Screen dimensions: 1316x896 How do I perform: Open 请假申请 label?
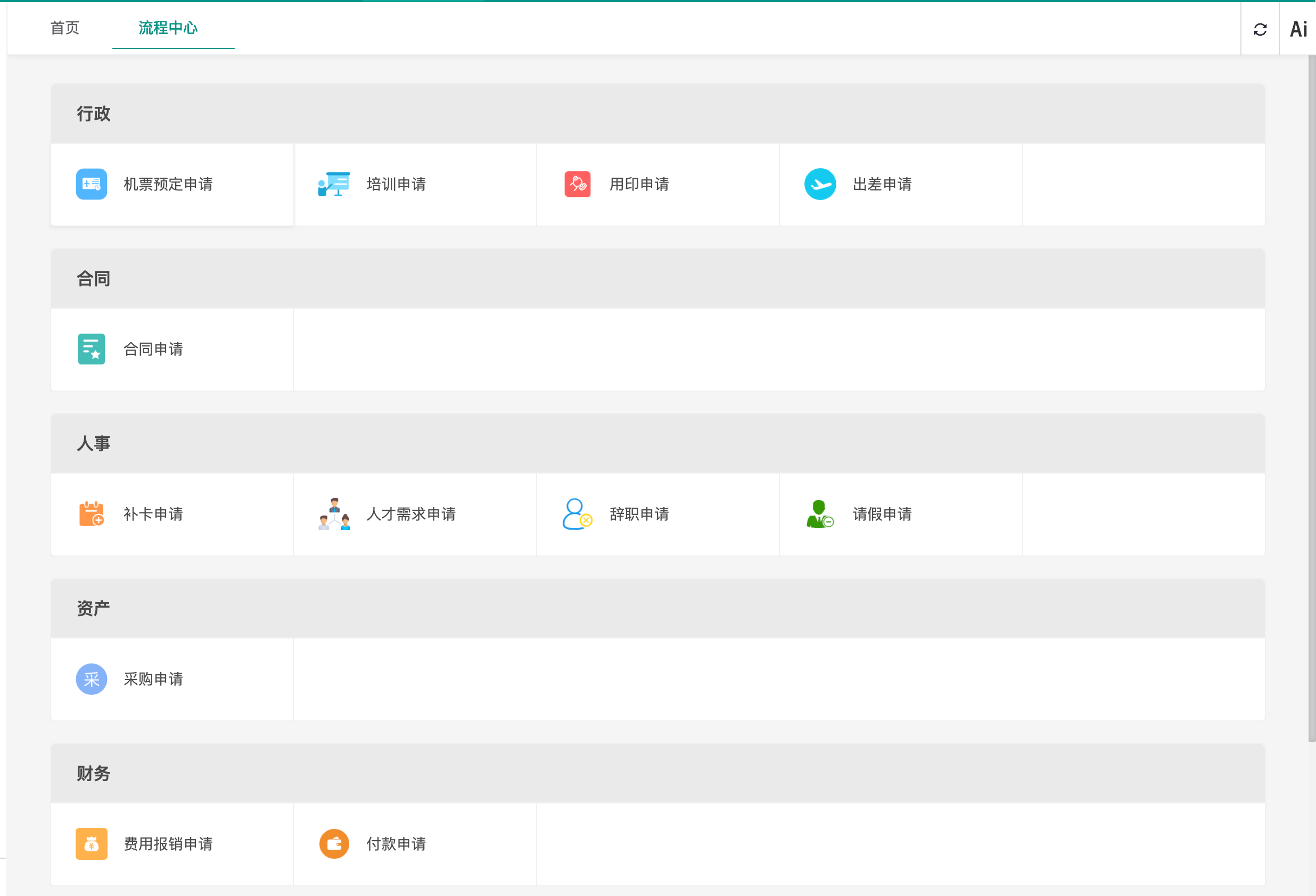[882, 513]
